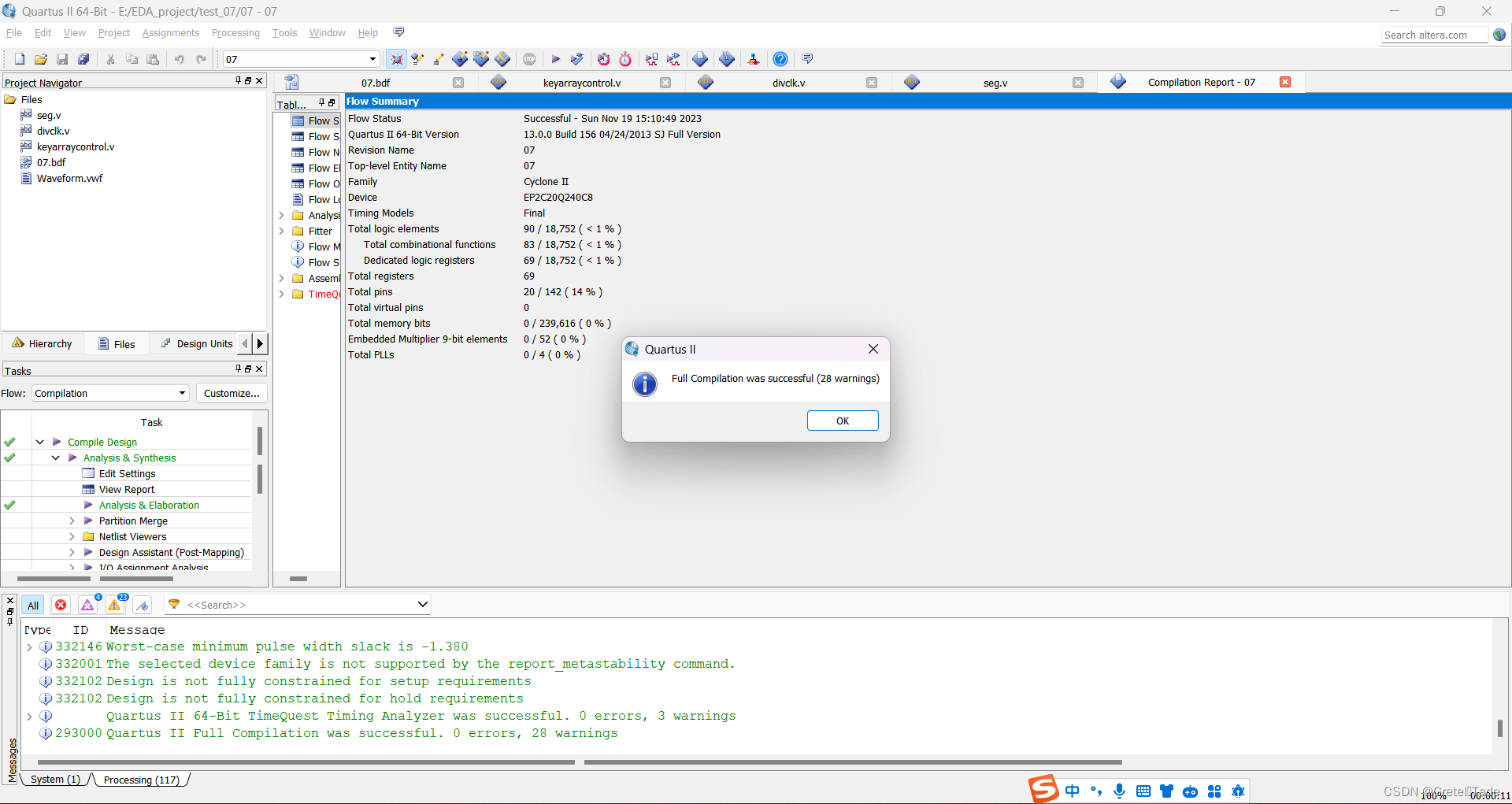Click the RTL simulation waveform icon
Screen dimensions: 1512x804
pos(651,59)
